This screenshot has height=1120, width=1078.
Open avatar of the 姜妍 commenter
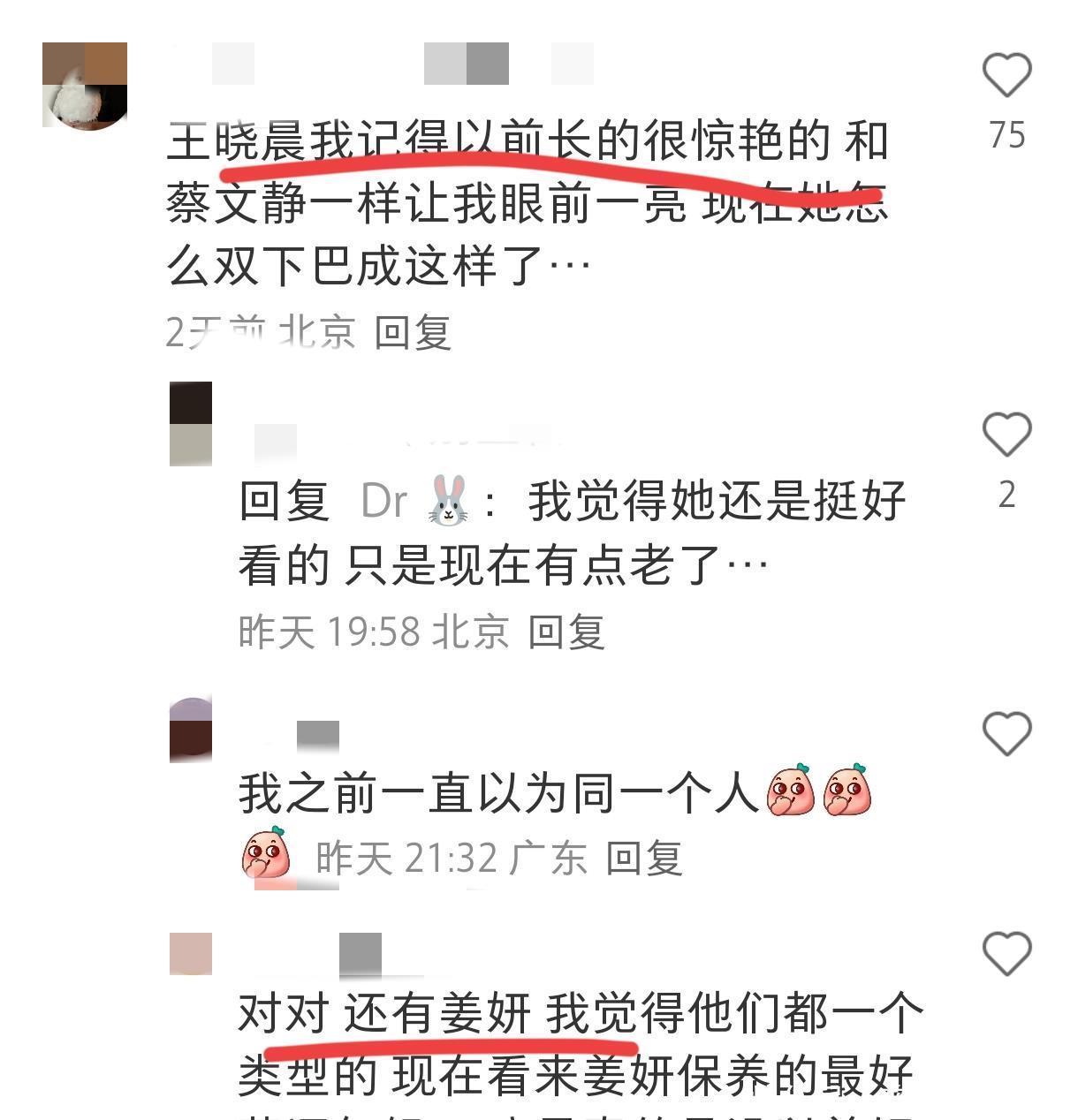[191, 954]
